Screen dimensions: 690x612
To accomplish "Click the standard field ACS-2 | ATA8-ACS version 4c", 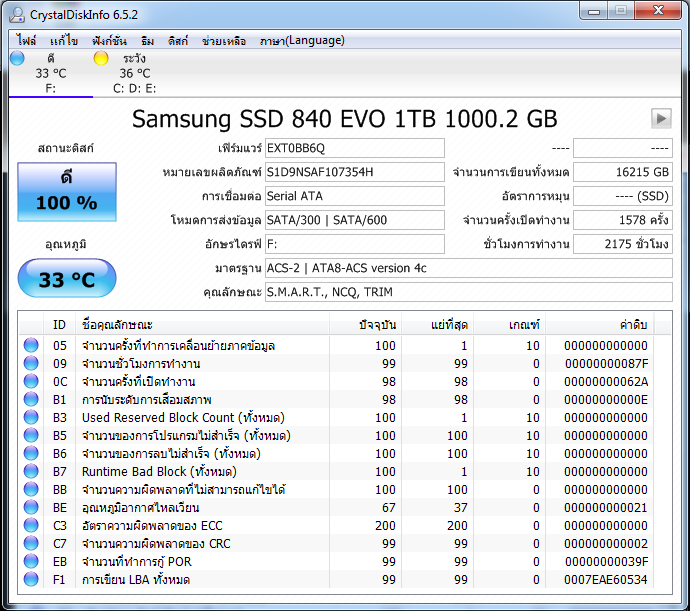I will [x=469, y=268].
